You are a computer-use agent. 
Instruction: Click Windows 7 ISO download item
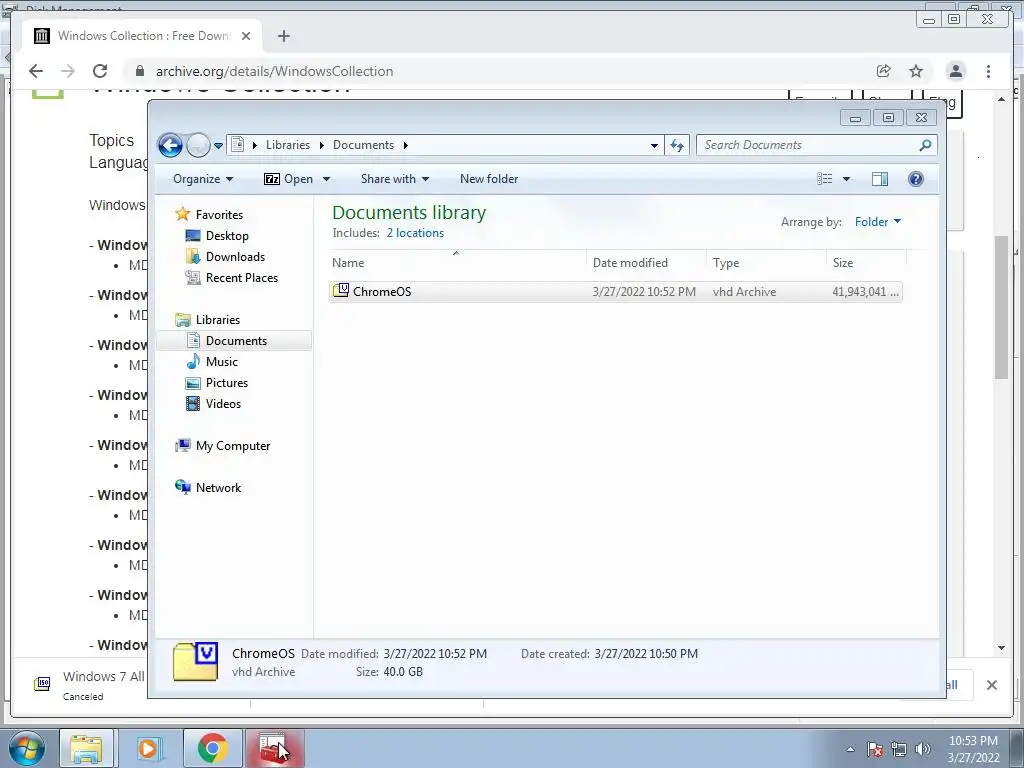click(x=90, y=684)
